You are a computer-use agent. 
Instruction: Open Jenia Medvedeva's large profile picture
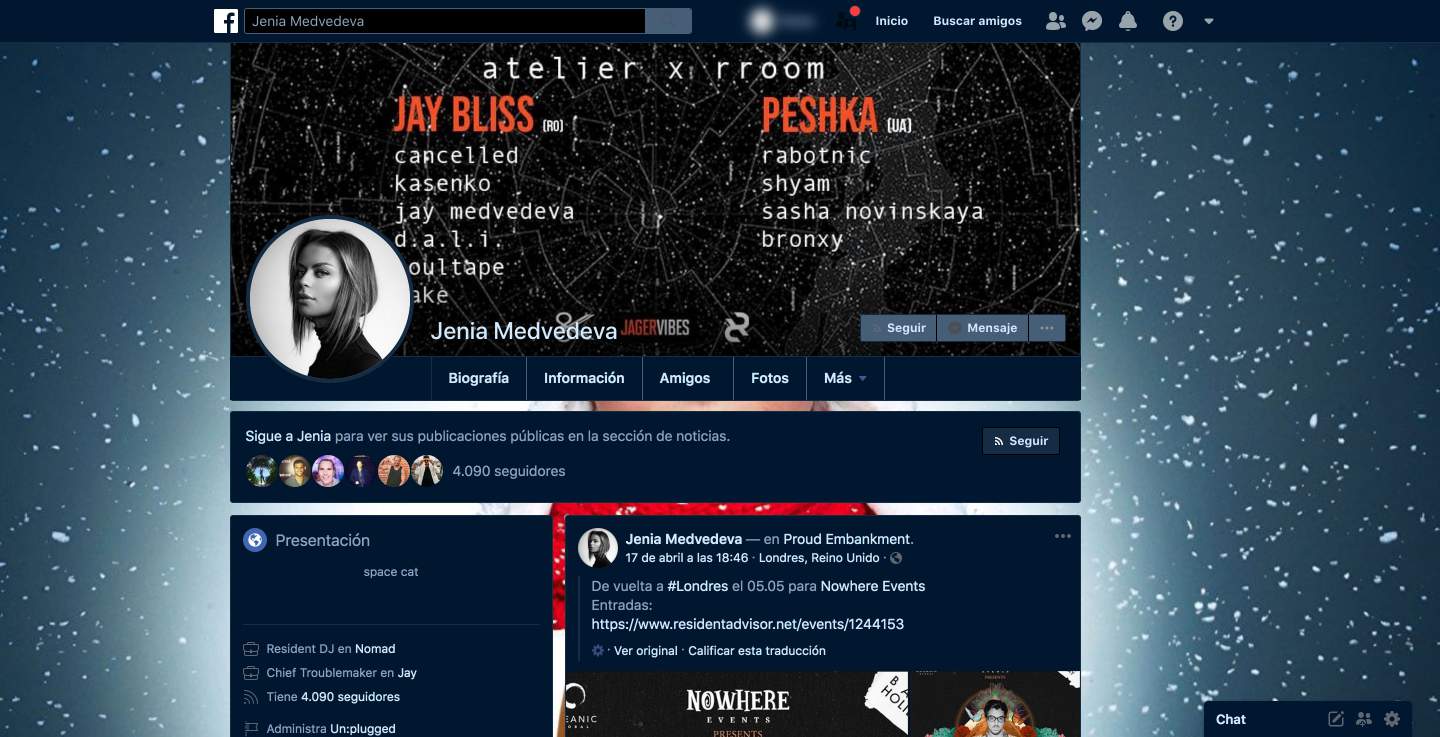pyautogui.click(x=329, y=300)
